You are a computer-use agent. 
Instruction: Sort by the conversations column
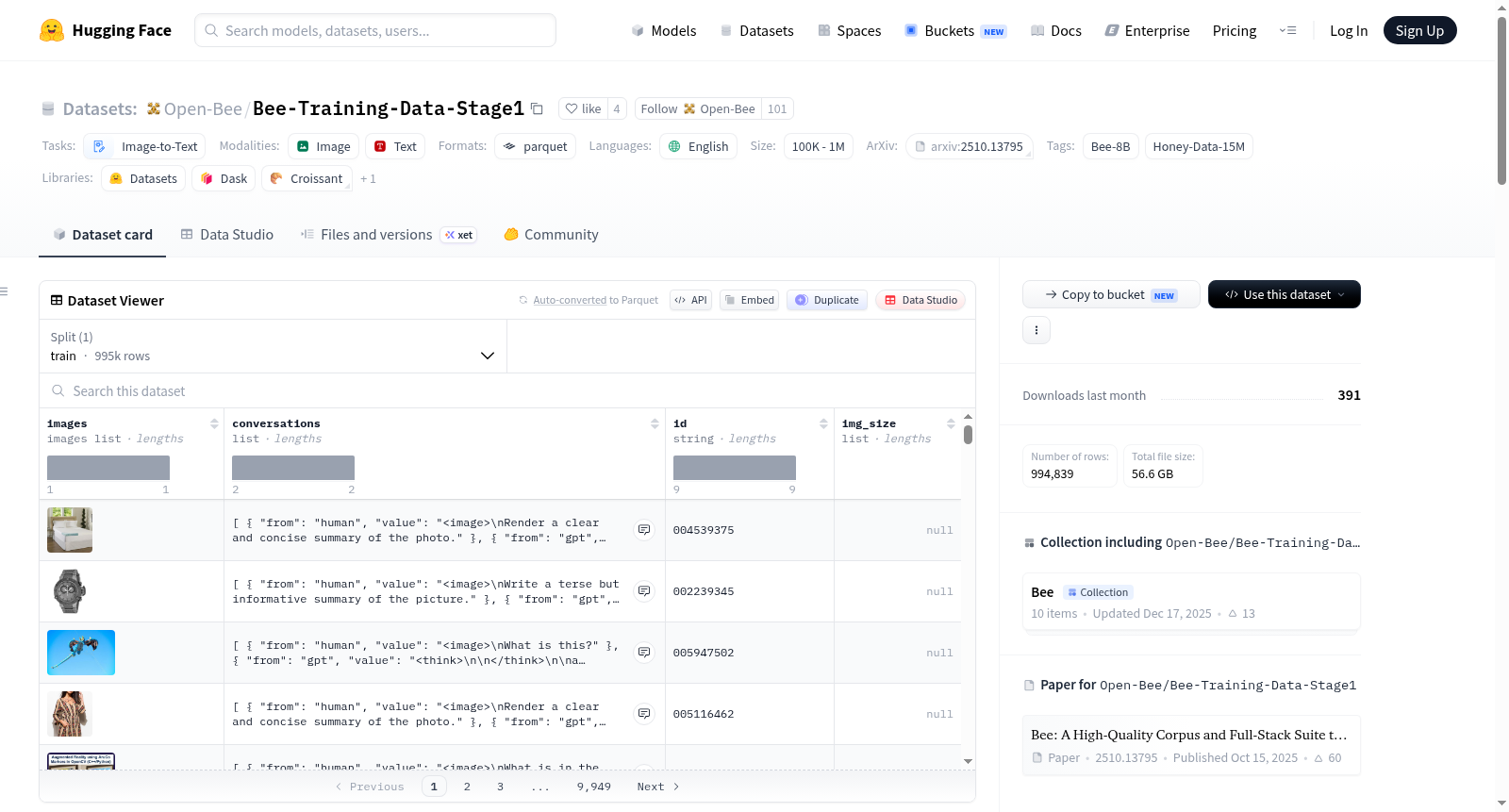(655, 423)
